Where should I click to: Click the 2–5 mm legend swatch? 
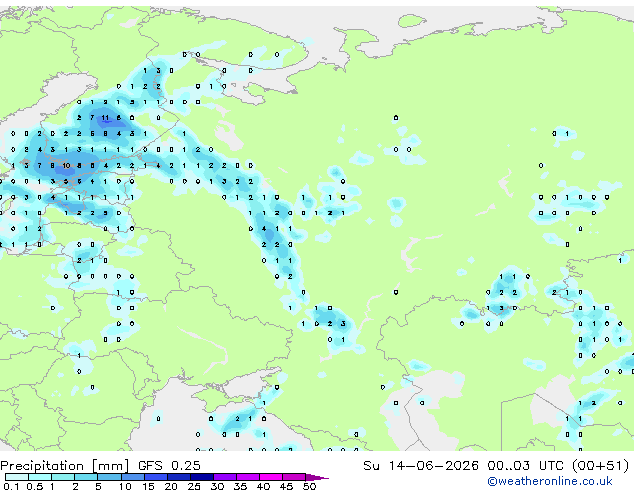point(86,477)
